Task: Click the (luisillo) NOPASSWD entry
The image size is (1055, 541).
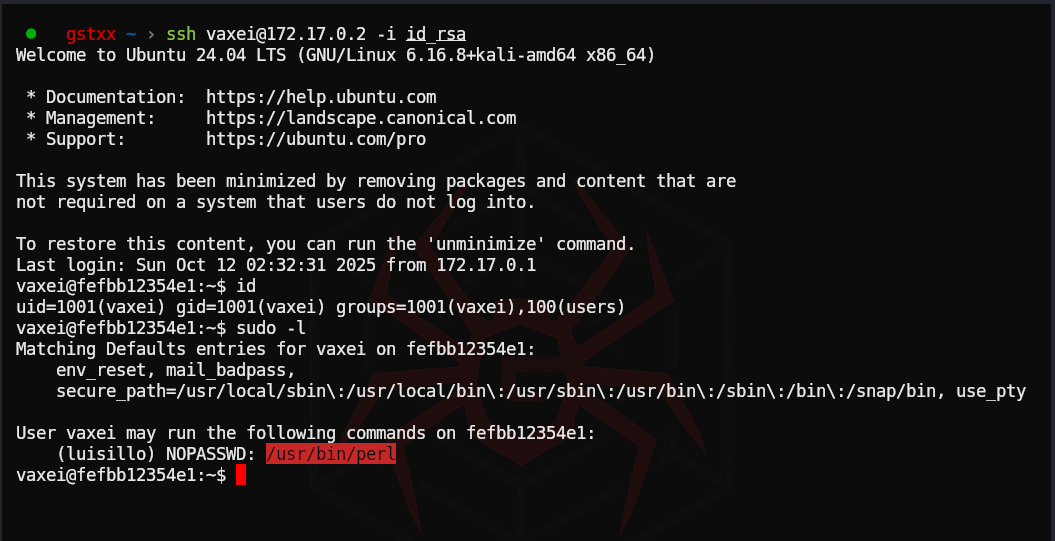Action: click(x=155, y=454)
